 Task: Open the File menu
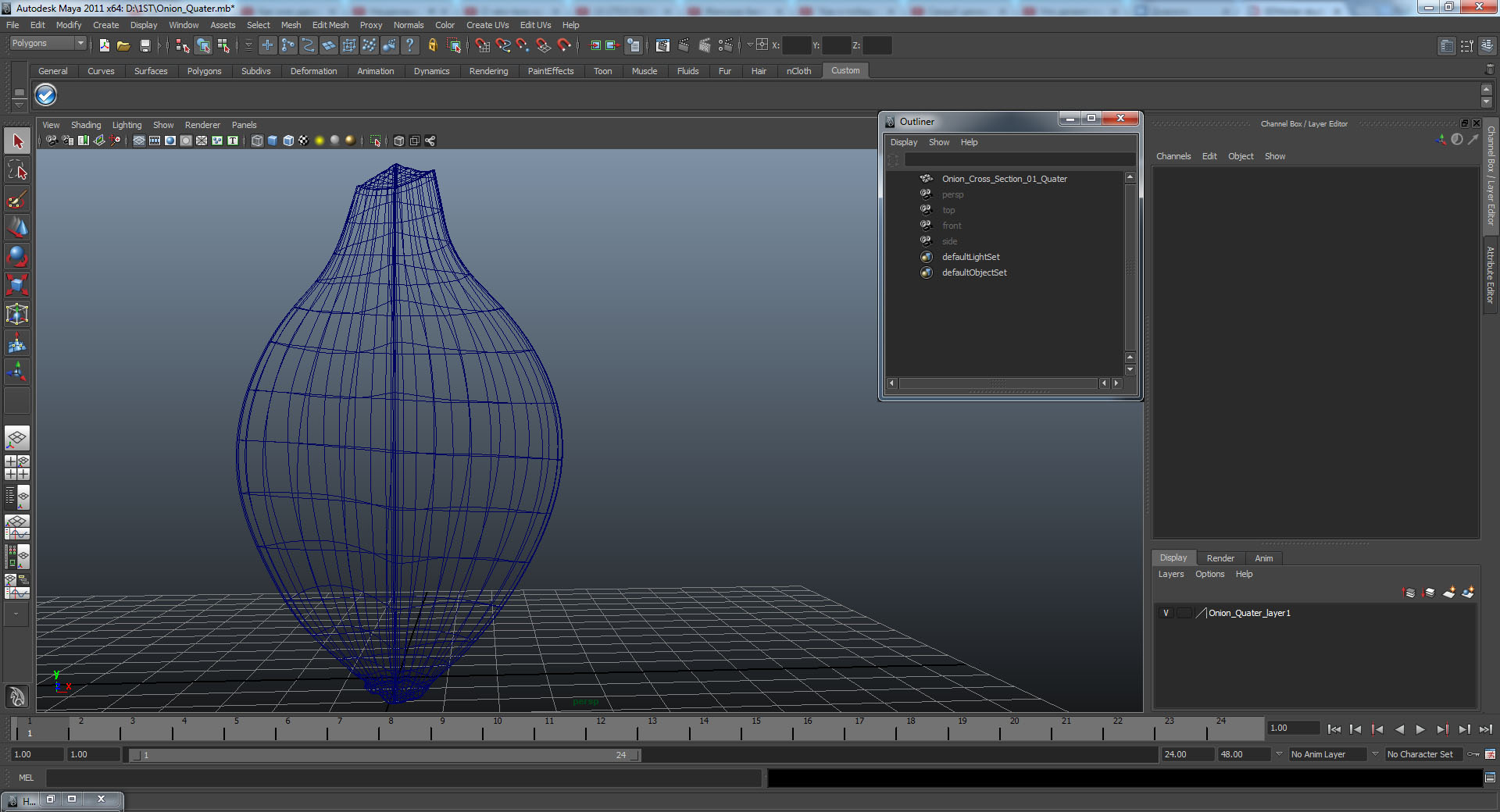pos(12,25)
